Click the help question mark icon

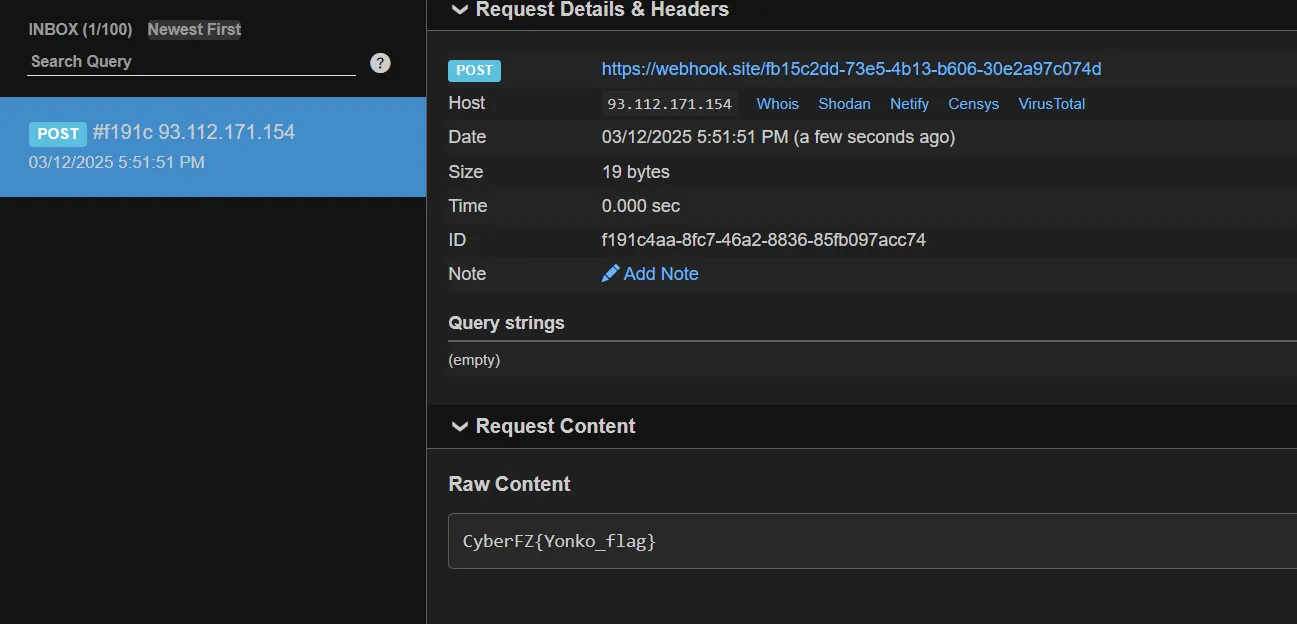point(380,63)
